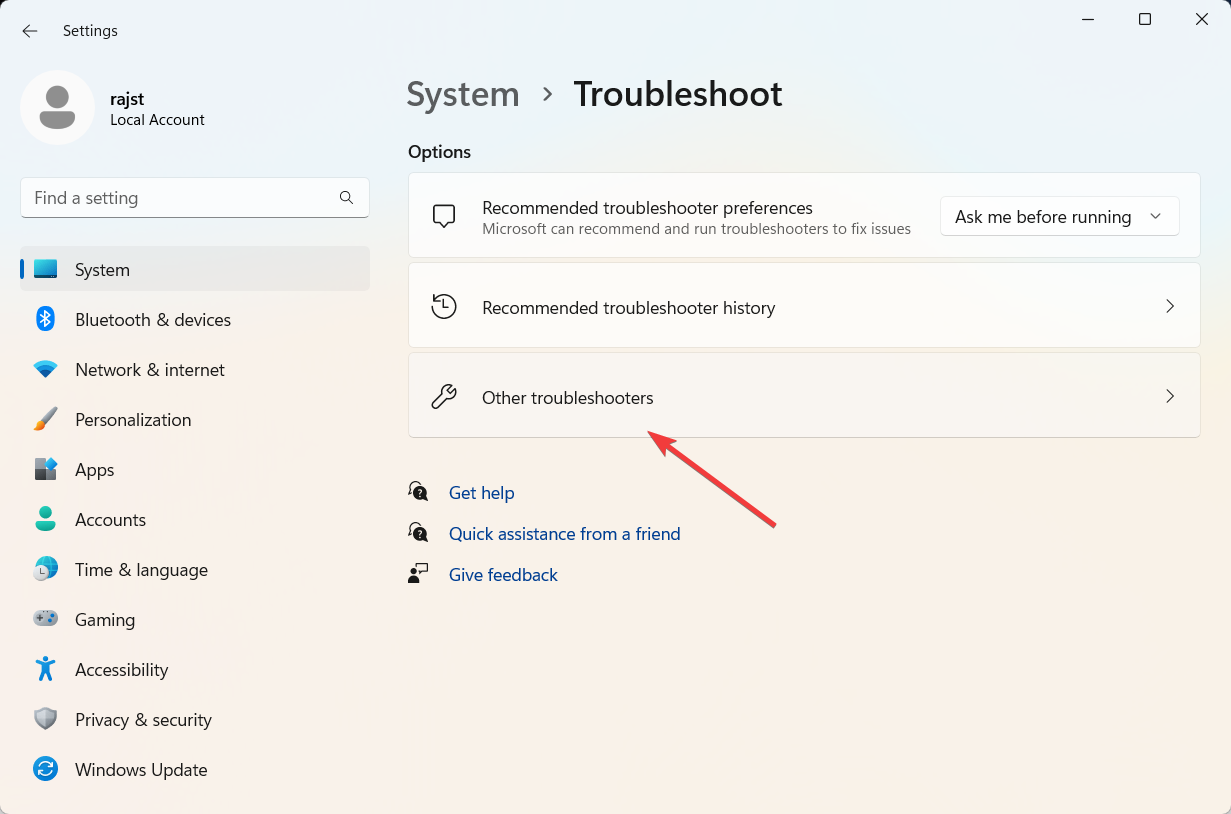
Task: Go to Gaming settings
Action: click(x=195, y=619)
